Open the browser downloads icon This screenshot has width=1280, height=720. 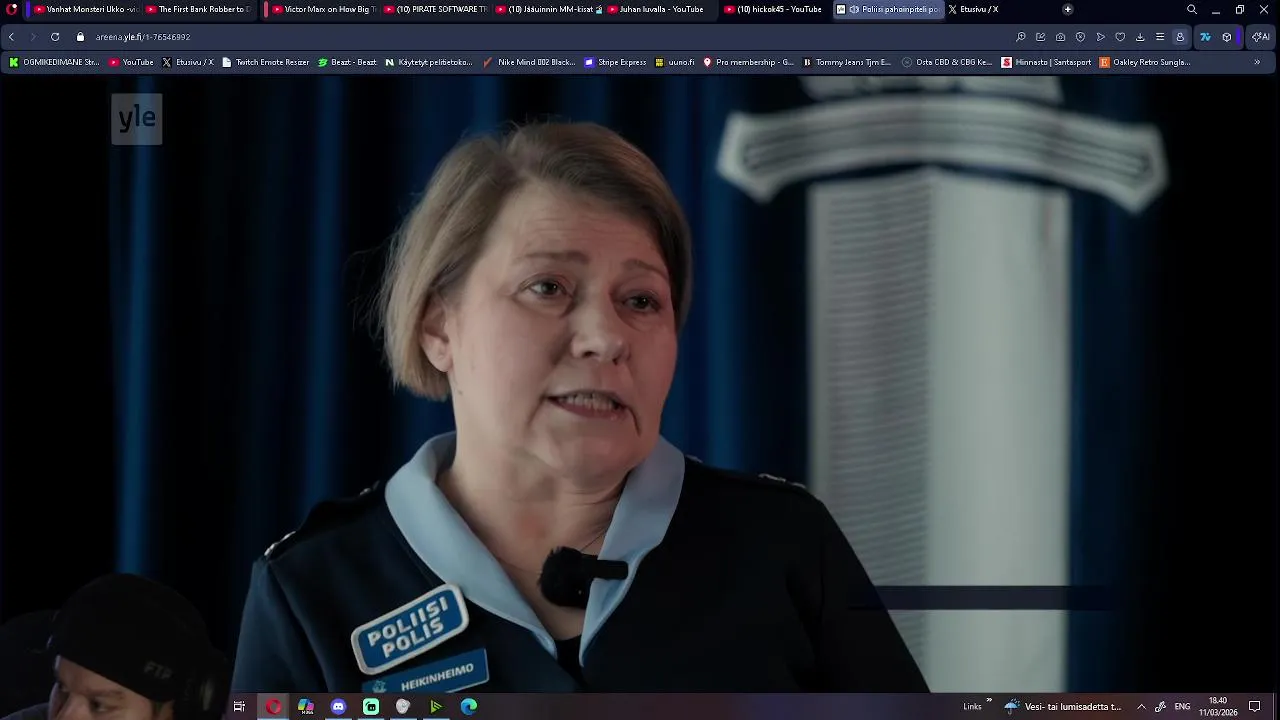[x=1140, y=37]
